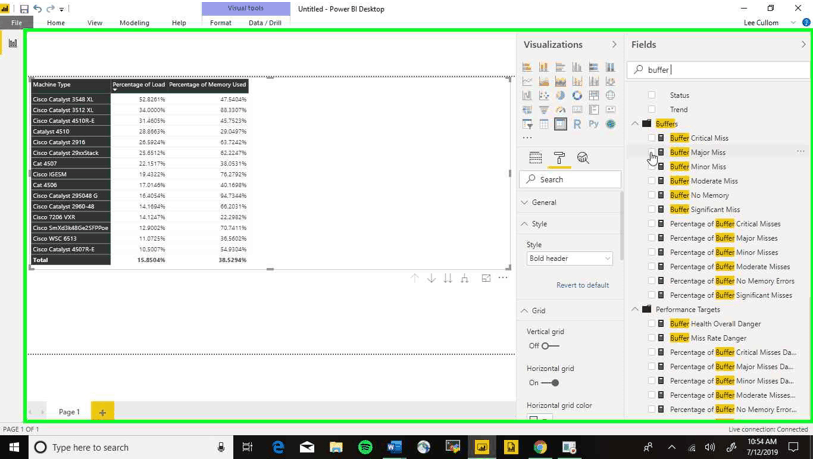Select the table visualization
This screenshot has height=460, width=815.
click(x=544, y=124)
